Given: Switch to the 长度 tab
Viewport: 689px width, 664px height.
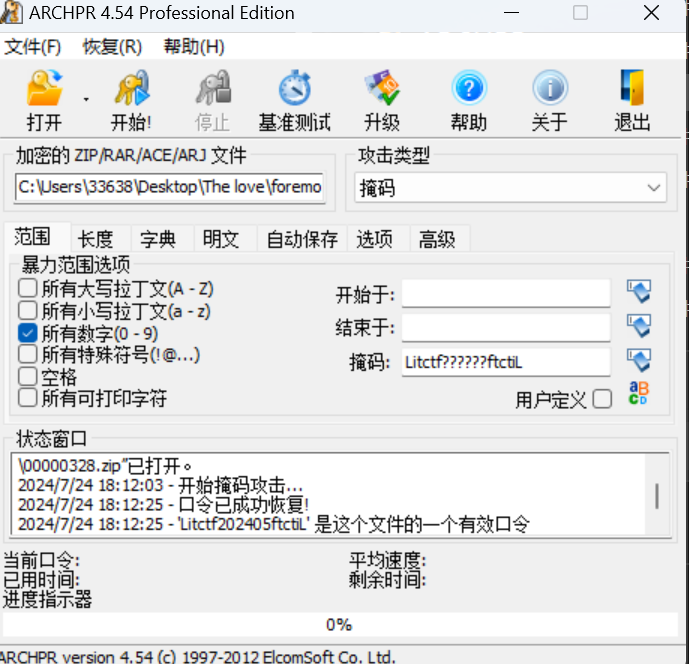Looking at the screenshot, I should pos(95,239).
